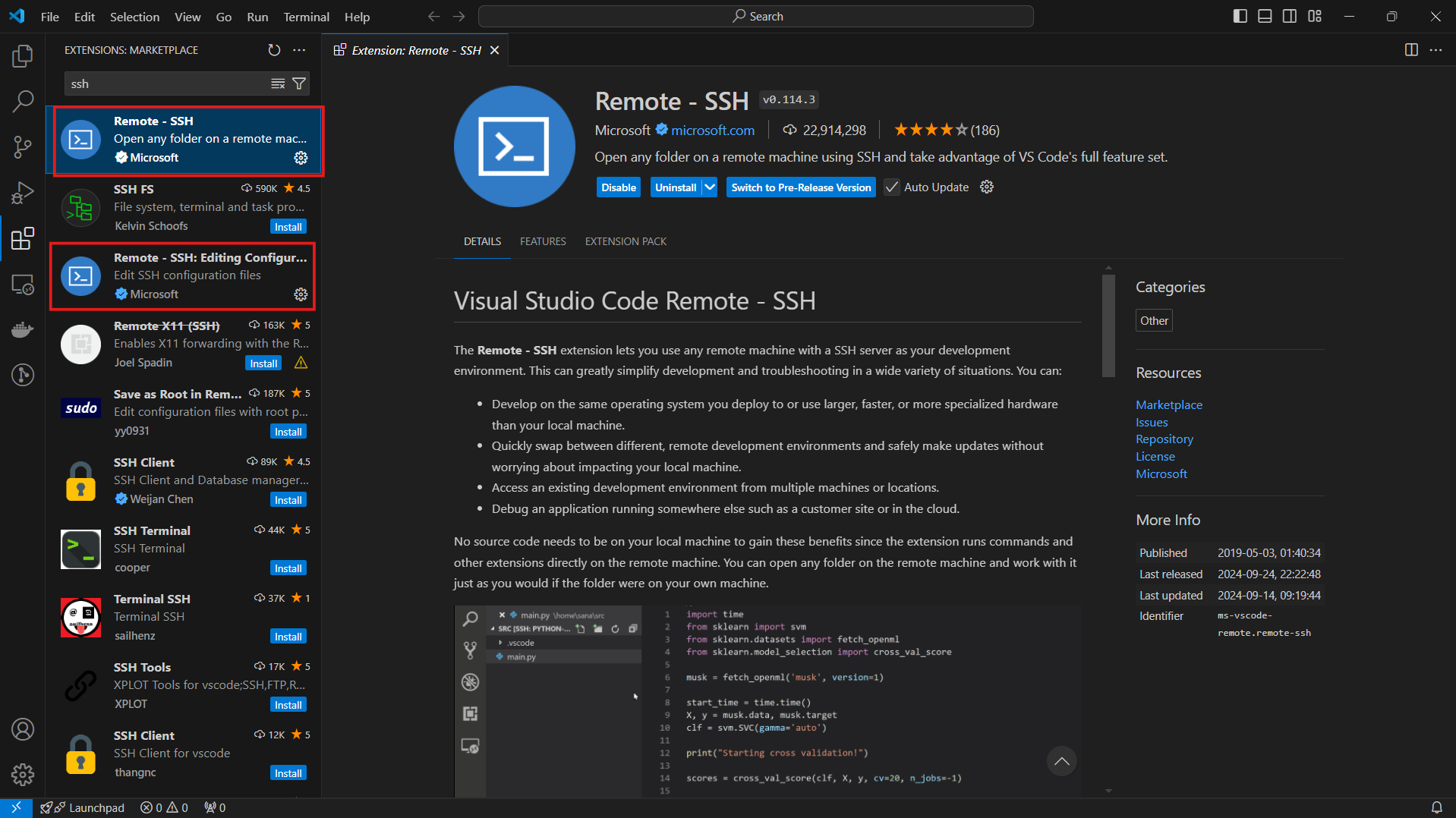Toggle primary side bar layout icon
Image resolution: width=1456 pixels, height=818 pixels.
click(x=1240, y=16)
